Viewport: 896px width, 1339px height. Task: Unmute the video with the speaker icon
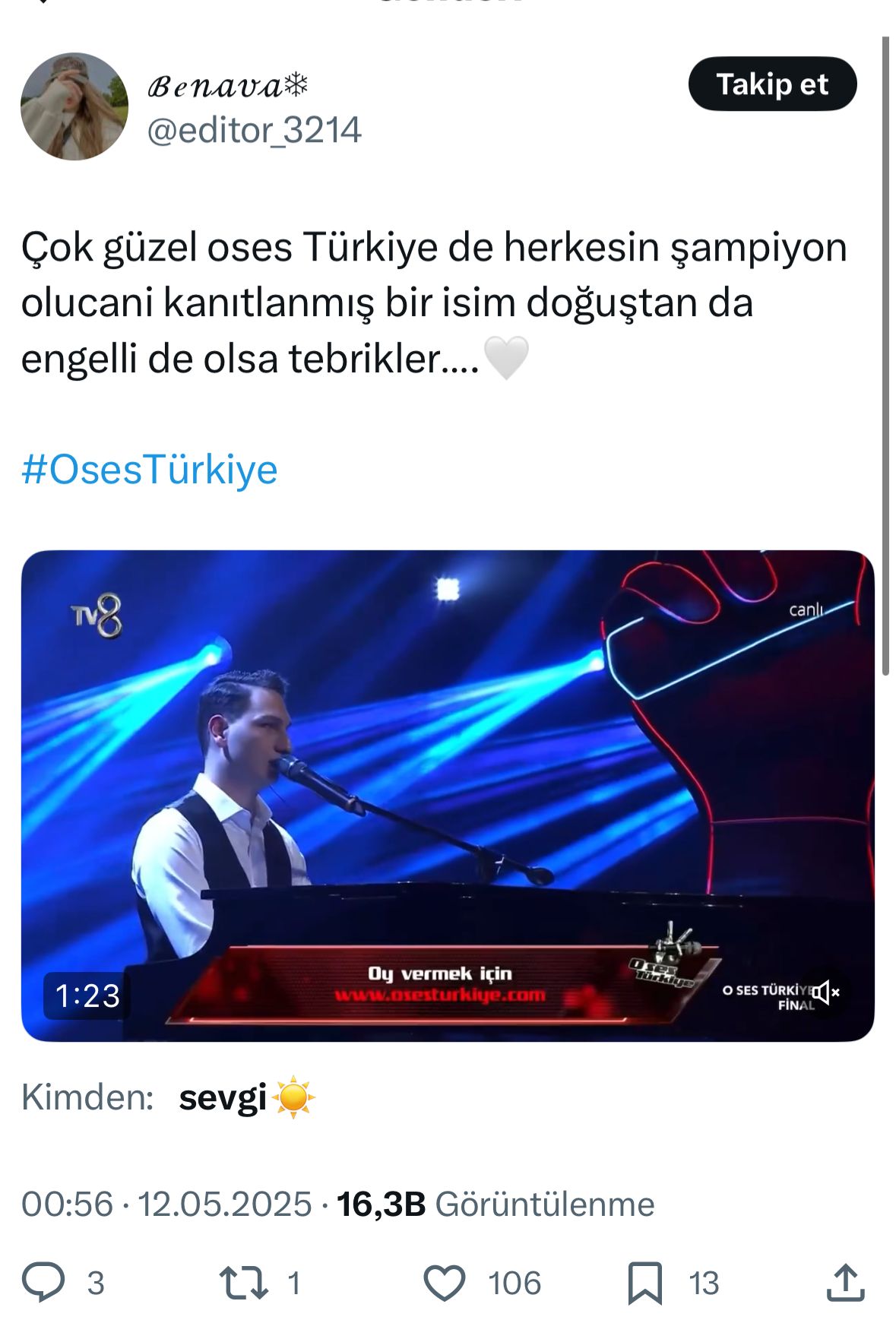coord(825,992)
